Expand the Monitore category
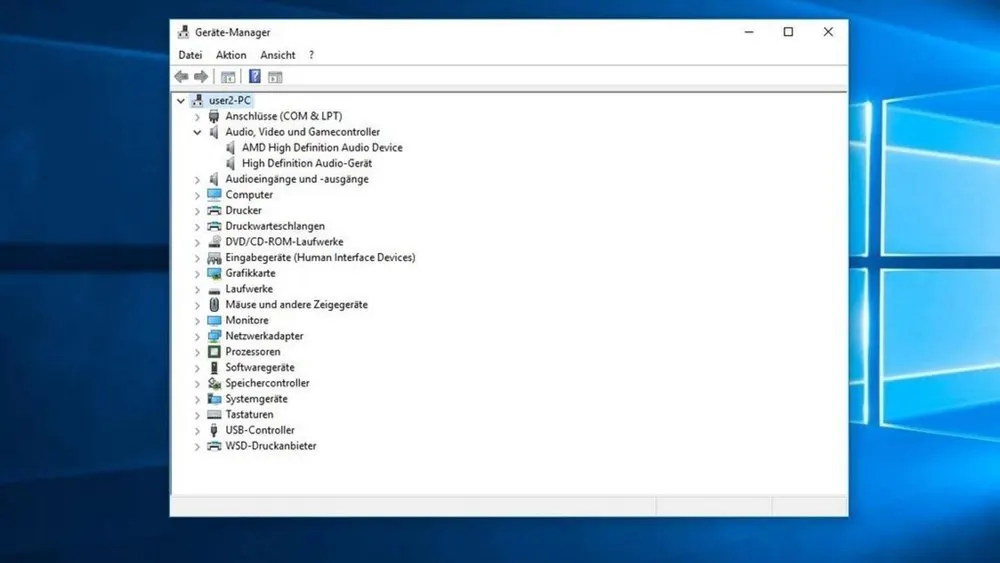Image resolution: width=1000 pixels, height=563 pixels. pos(197,321)
